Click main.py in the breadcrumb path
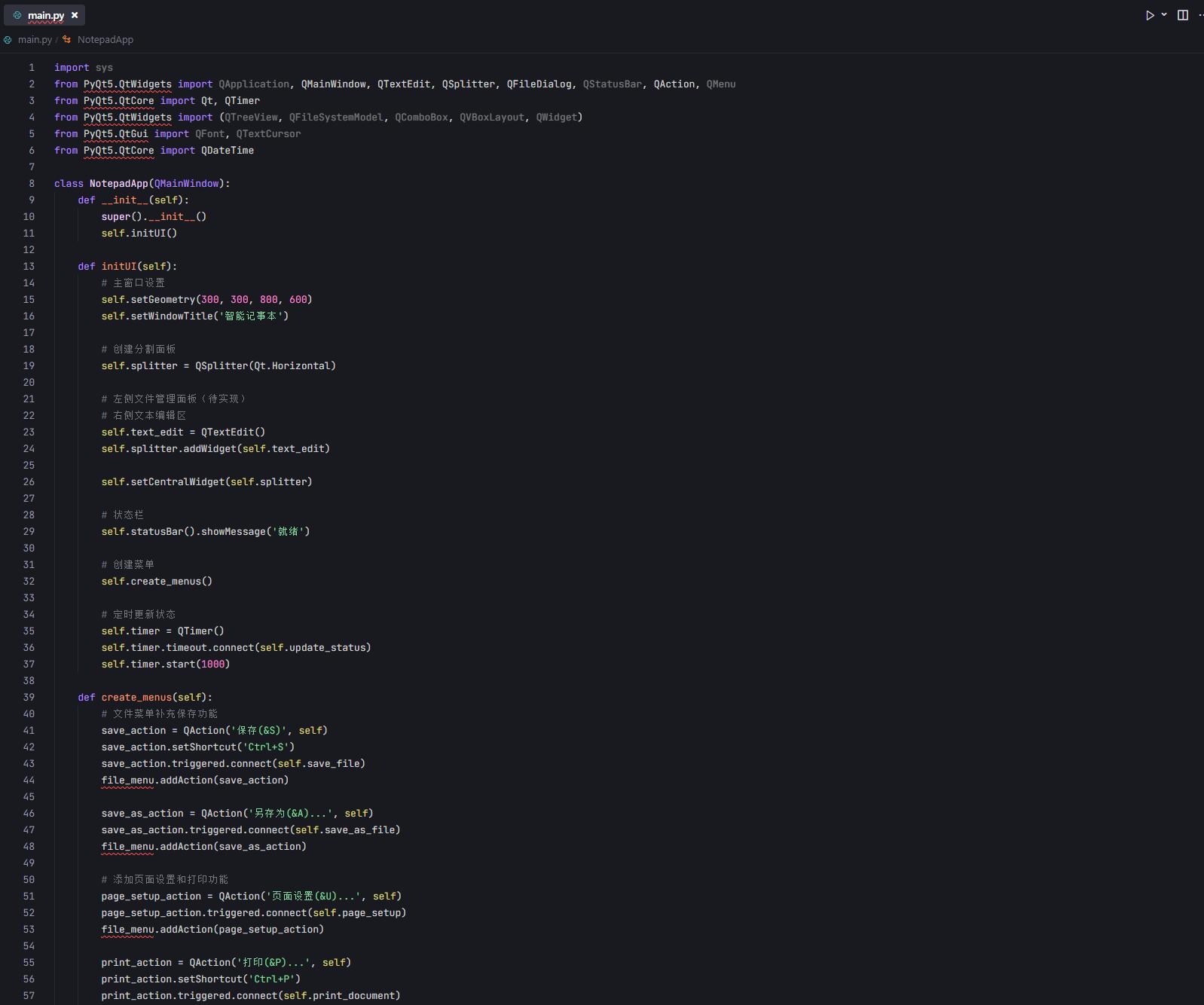Screen dimensions: 1204x1005 (35, 40)
